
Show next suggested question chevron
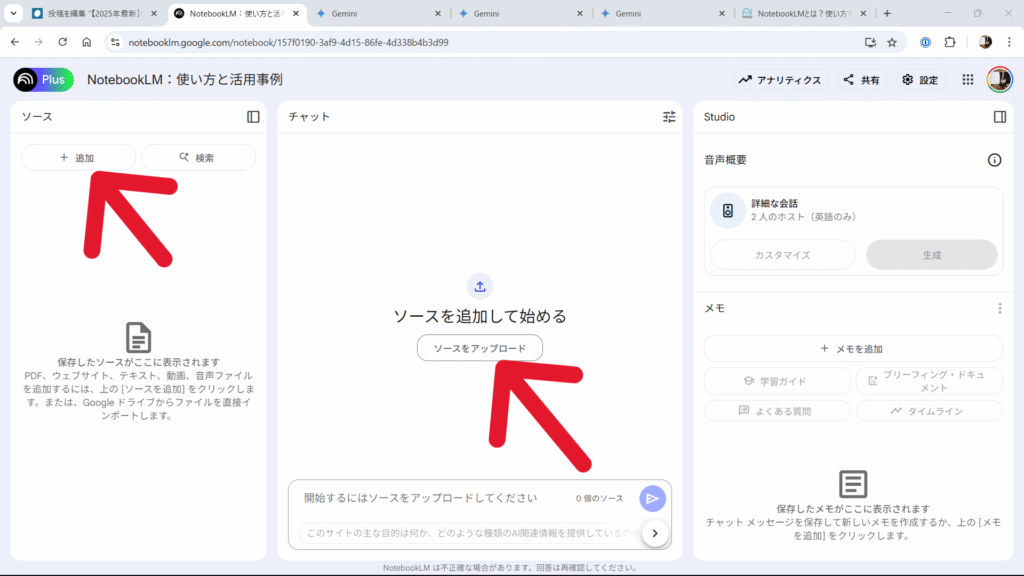click(654, 534)
